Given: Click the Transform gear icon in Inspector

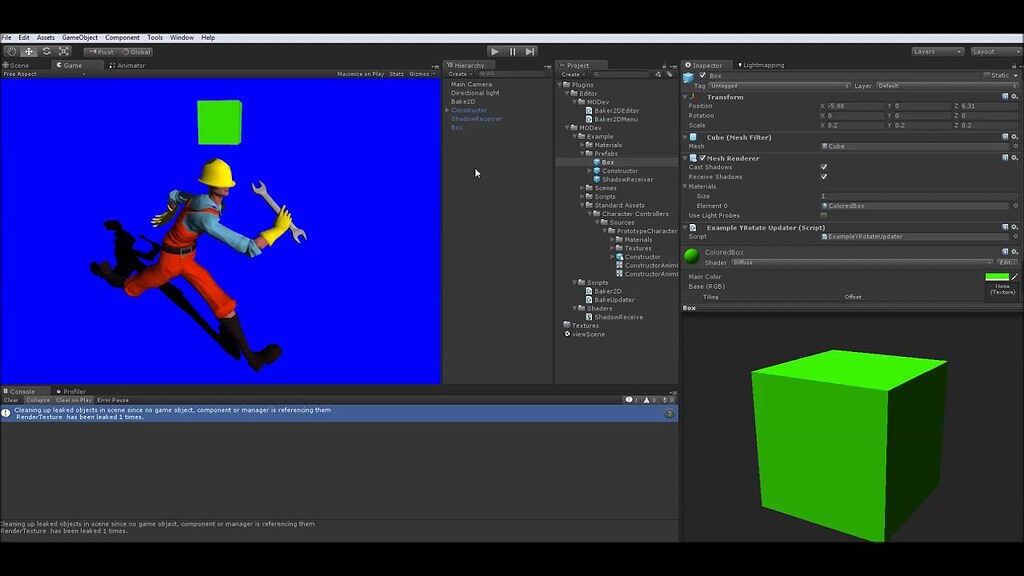Looking at the screenshot, I should 1016,97.
